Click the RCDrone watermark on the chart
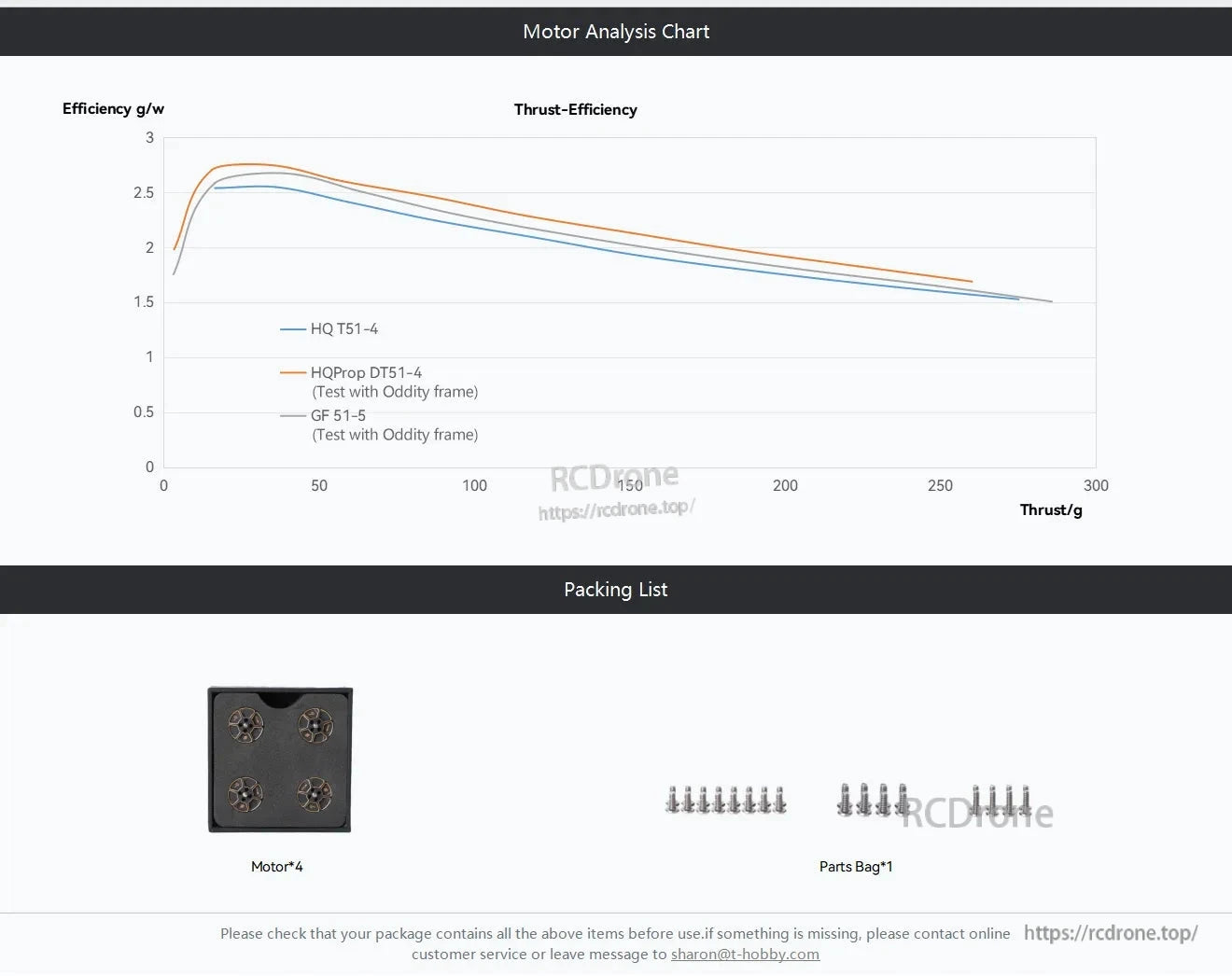Image resolution: width=1232 pixels, height=976 pixels. coord(616,476)
